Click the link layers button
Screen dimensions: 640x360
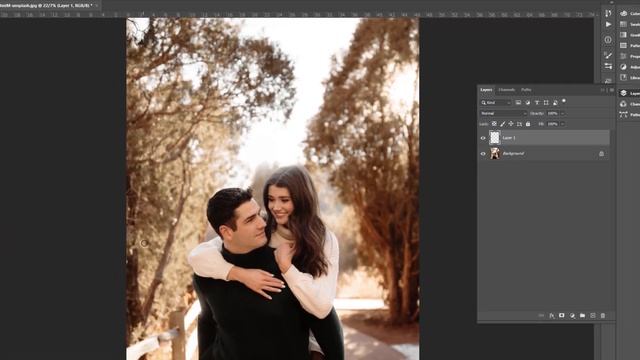(541, 316)
